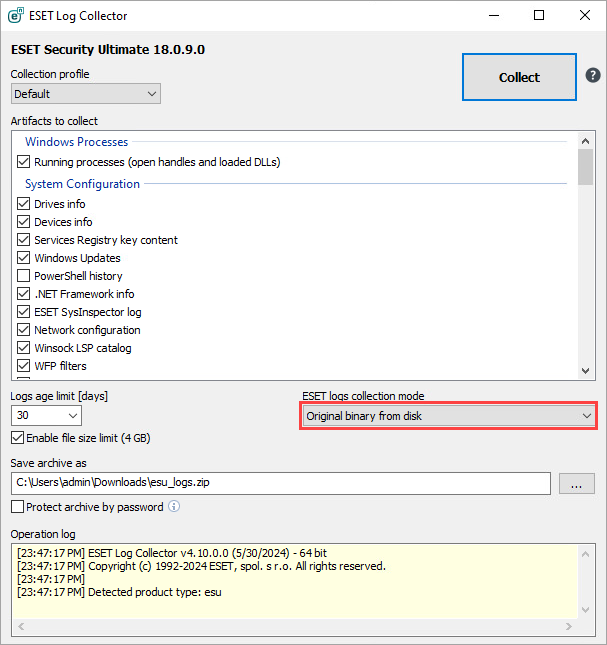Click the 'ESET Log Collector v4.10.0.0' log line
The image size is (607, 645).
pyautogui.click(x=172, y=553)
